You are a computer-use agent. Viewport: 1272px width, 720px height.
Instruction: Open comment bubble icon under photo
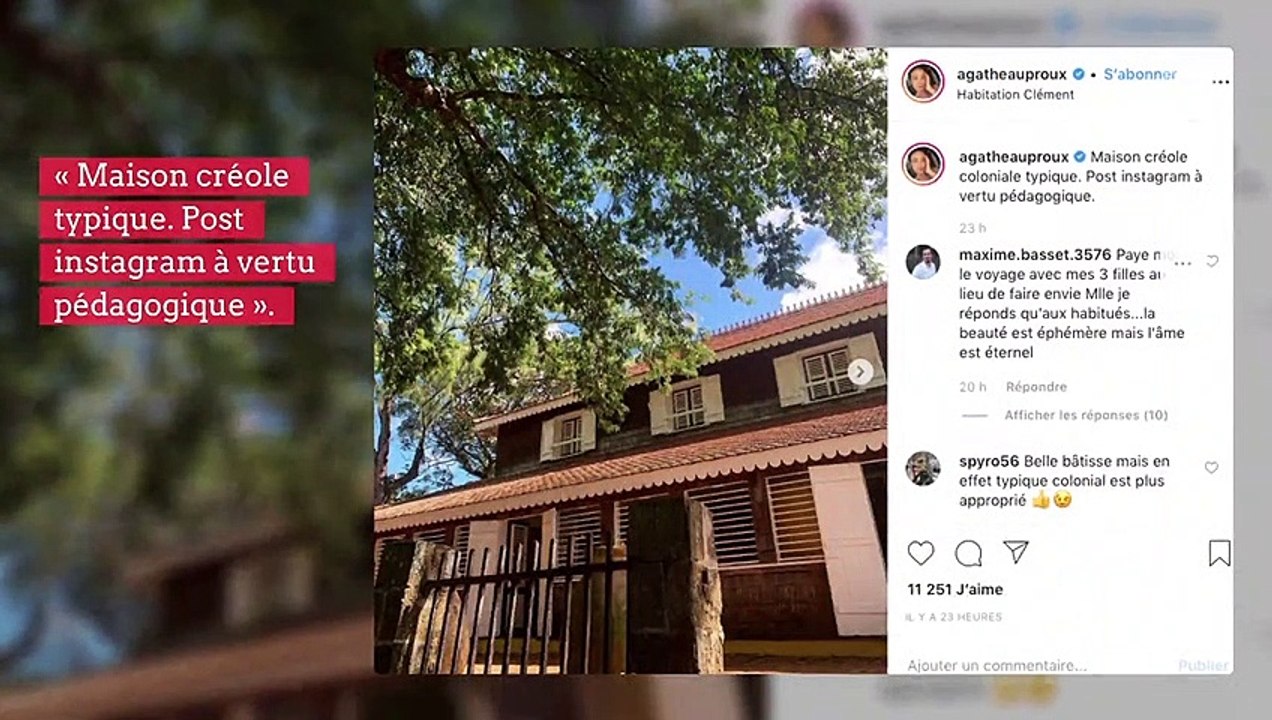point(968,553)
